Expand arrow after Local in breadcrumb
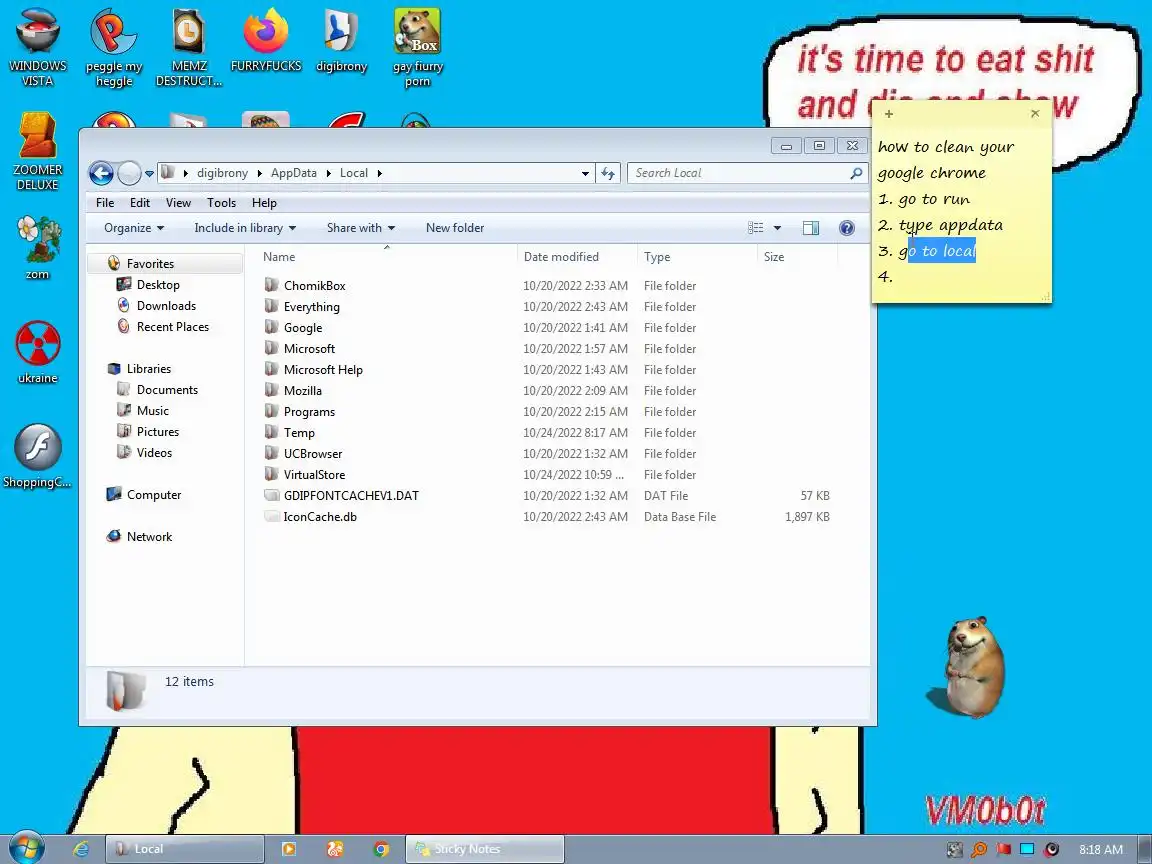1152x864 pixels. coord(380,173)
